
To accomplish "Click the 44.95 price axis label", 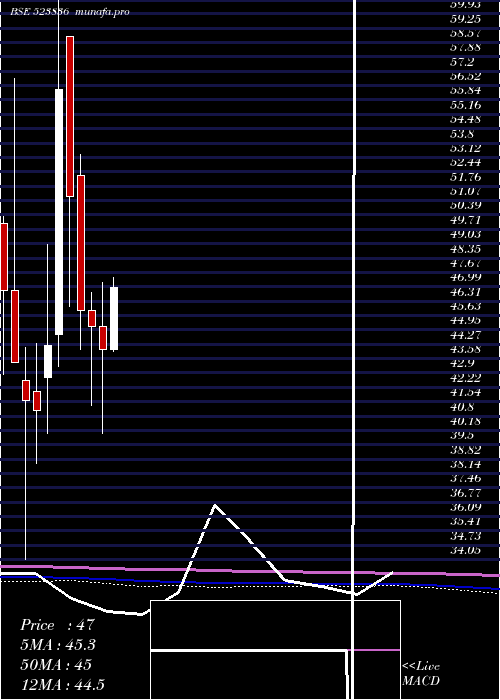I will click(465, 321).
